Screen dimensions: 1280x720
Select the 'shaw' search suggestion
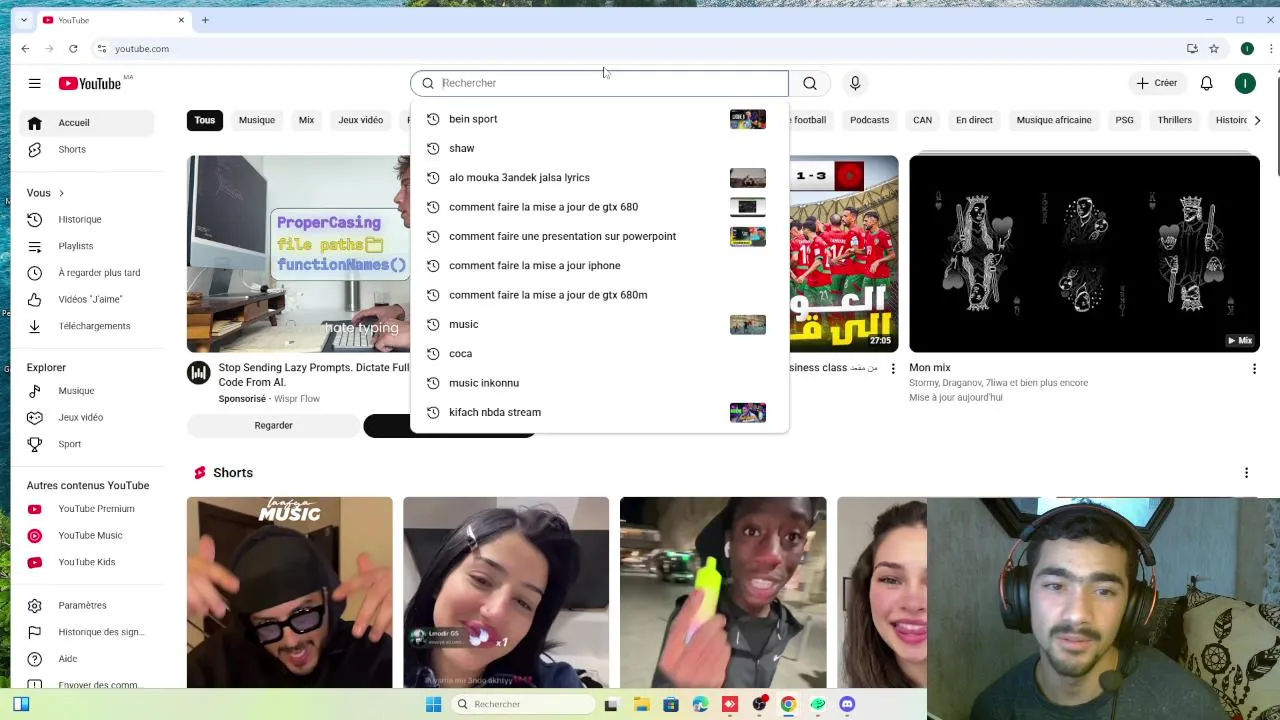[599, 148]
